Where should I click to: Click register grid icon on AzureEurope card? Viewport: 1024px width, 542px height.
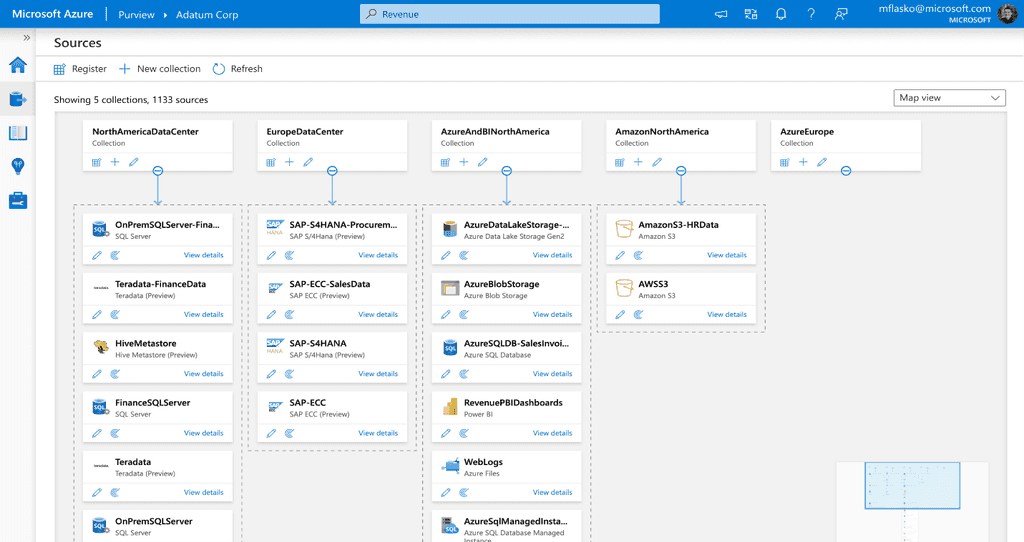[x=785, y=162]
